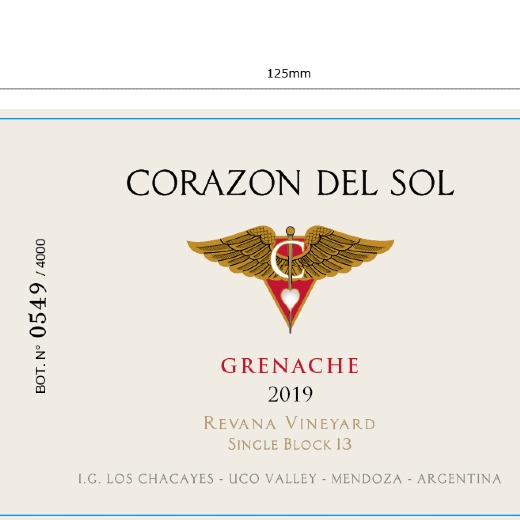Viewport: 520px width, 520px height.
Task: Click the MENDOZA text in region line
Action: (x=367, y=479)
